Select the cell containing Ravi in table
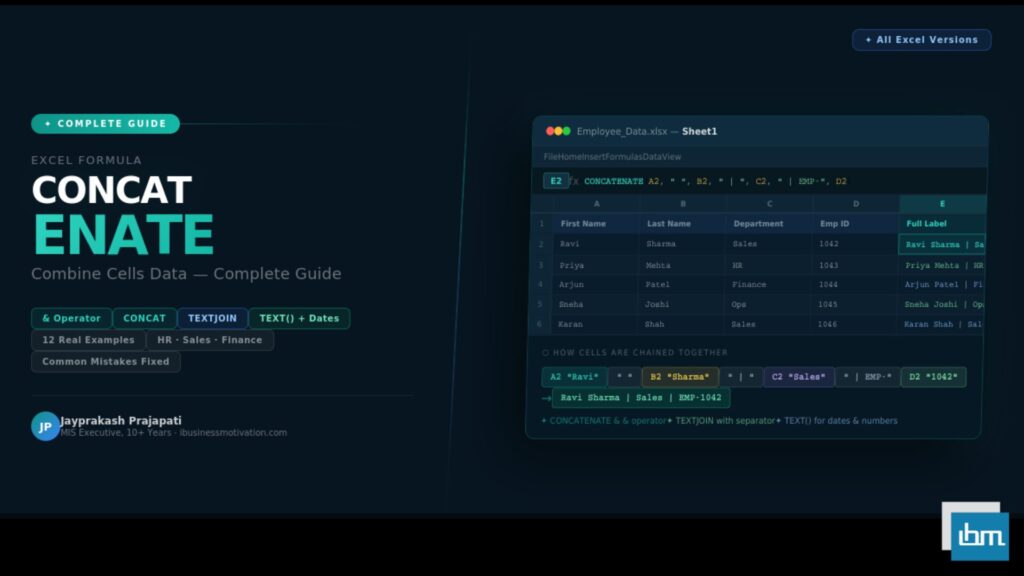 tap(596, 244)
